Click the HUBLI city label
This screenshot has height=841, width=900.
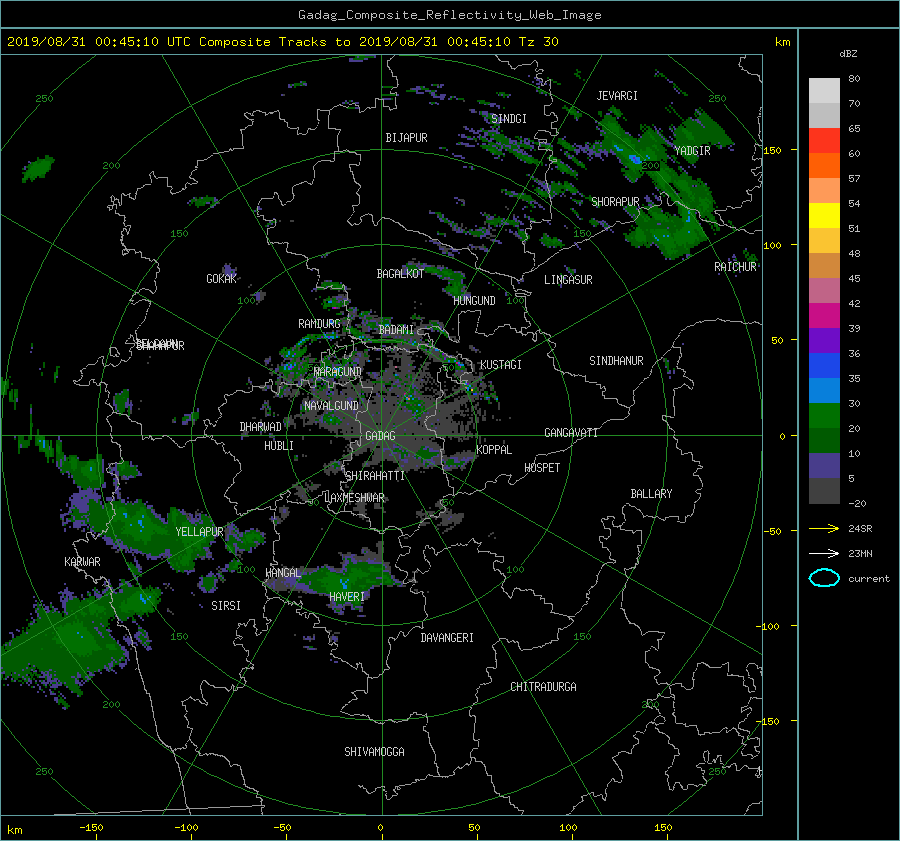click(279, 445)
